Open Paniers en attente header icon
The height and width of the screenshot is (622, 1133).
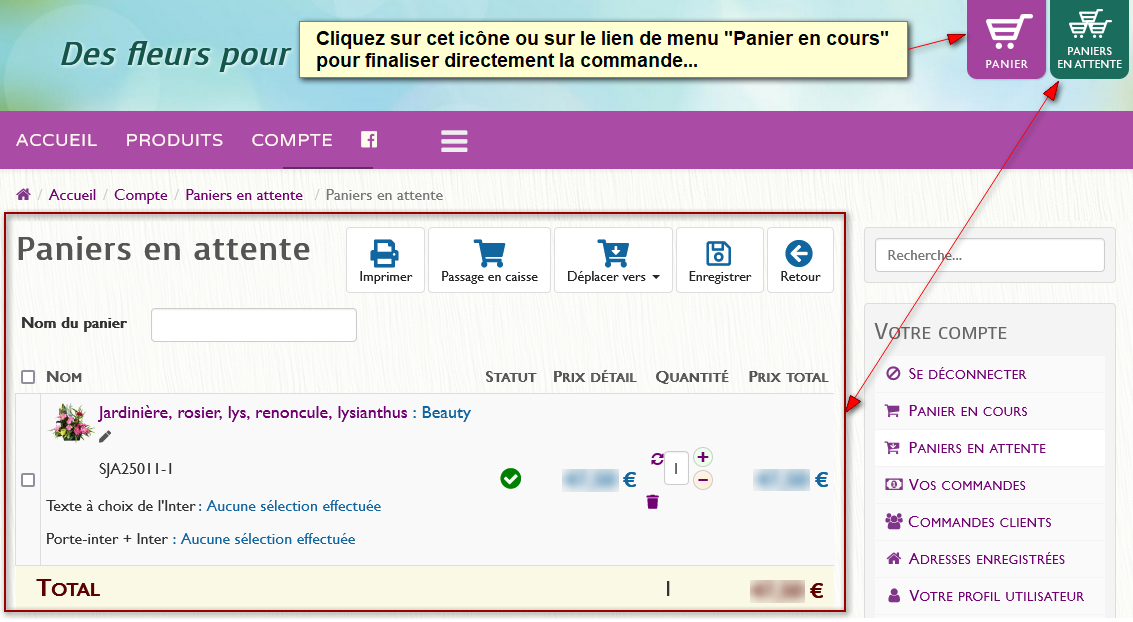[1090, 39]
